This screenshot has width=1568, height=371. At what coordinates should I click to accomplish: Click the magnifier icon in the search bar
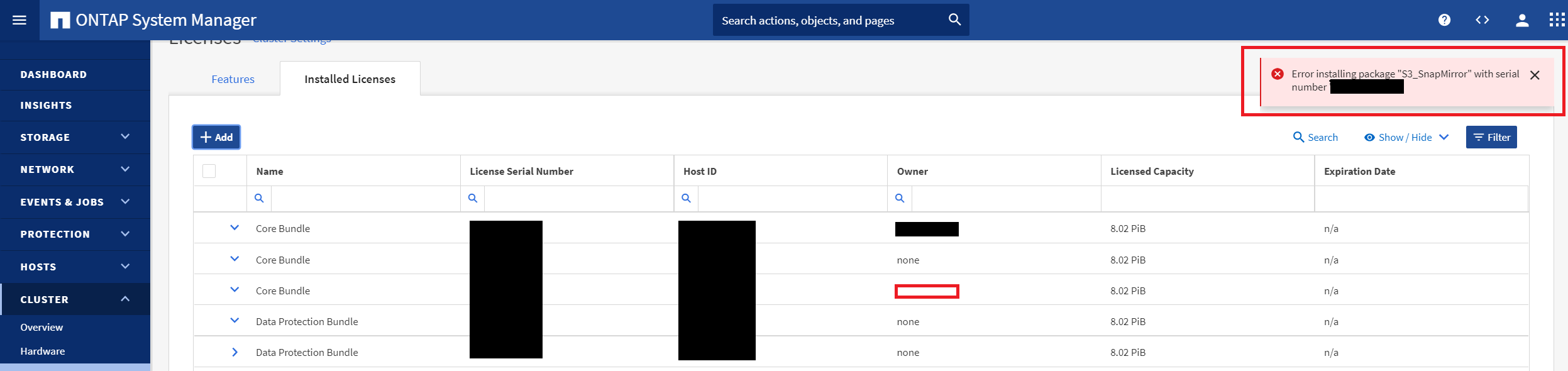click(x=954, y=19)
